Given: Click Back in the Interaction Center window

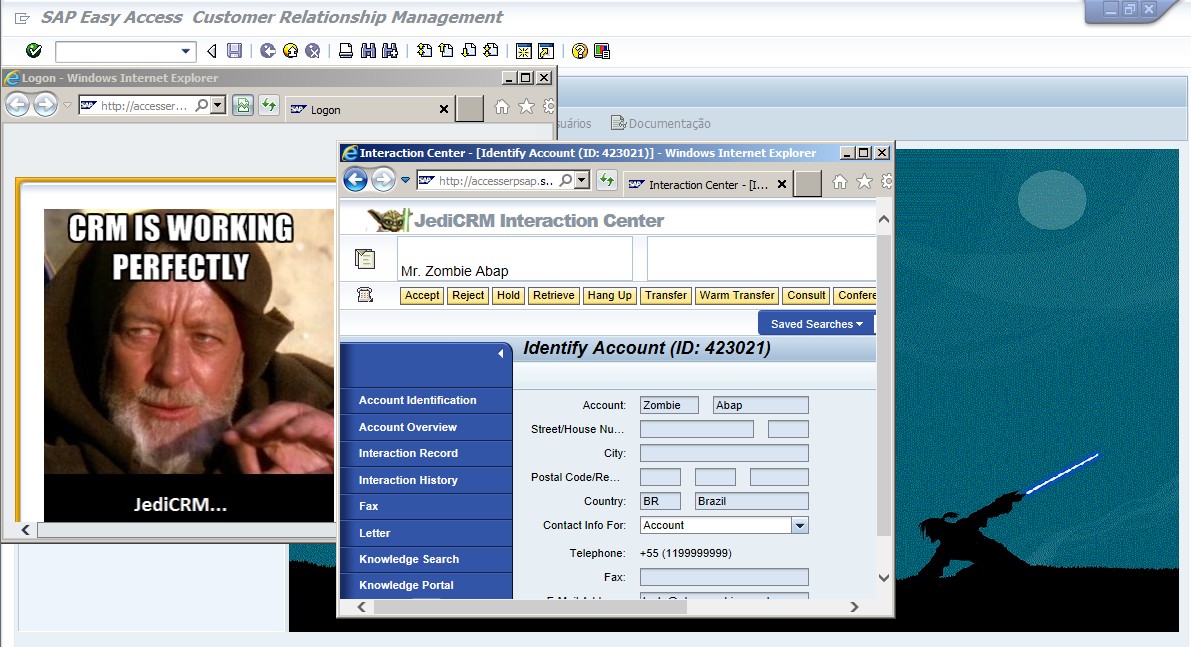Looking at the screenshot, I should pyautogui.click(x=355, y=180).
